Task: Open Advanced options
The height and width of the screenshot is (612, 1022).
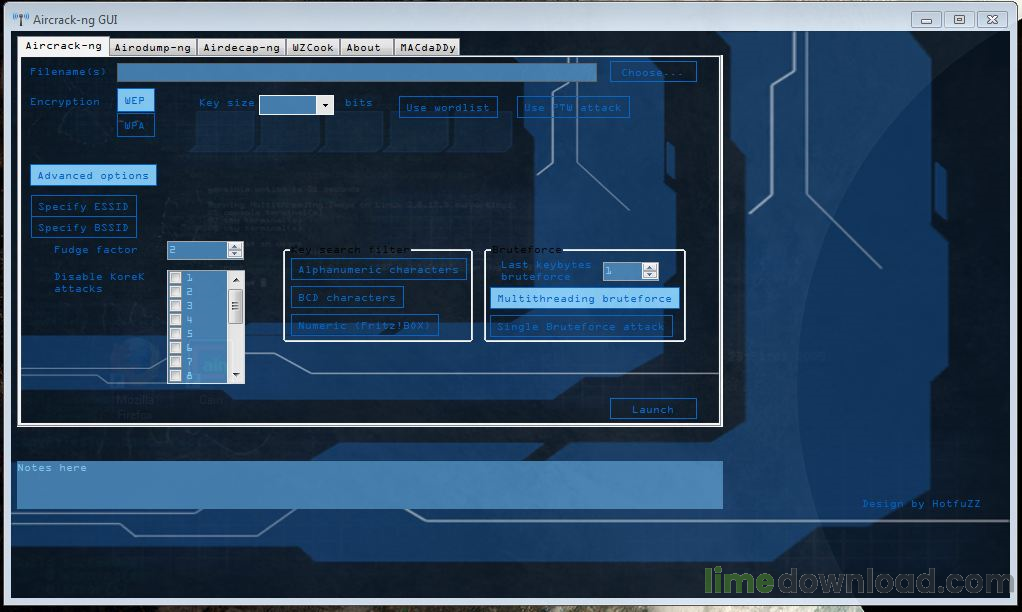Action: coord(92,175)
